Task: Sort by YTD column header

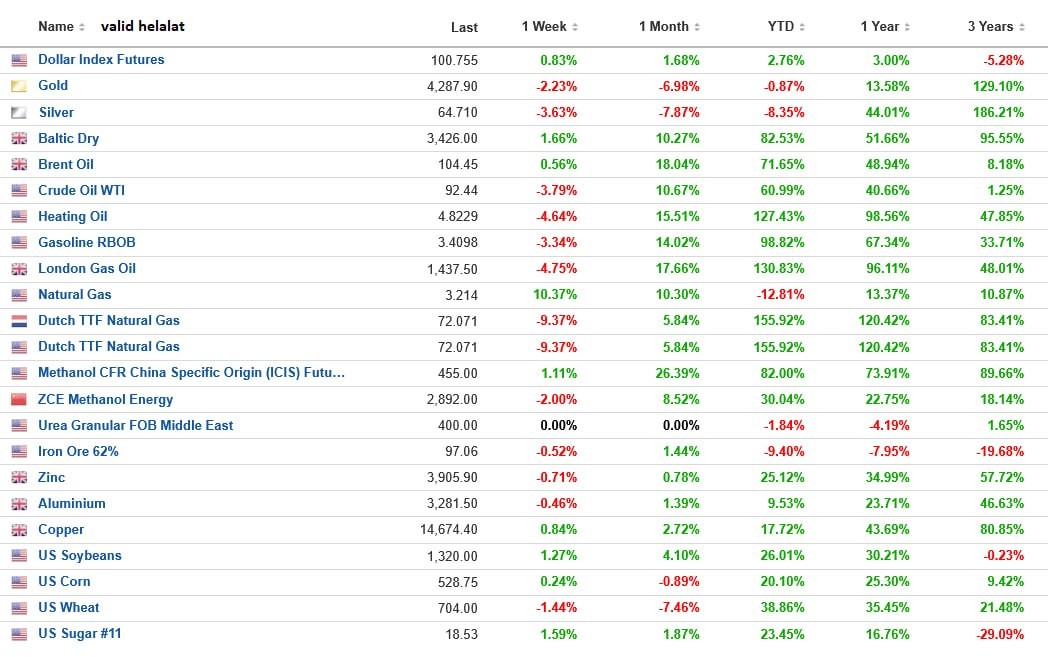Action: [786, 27]
